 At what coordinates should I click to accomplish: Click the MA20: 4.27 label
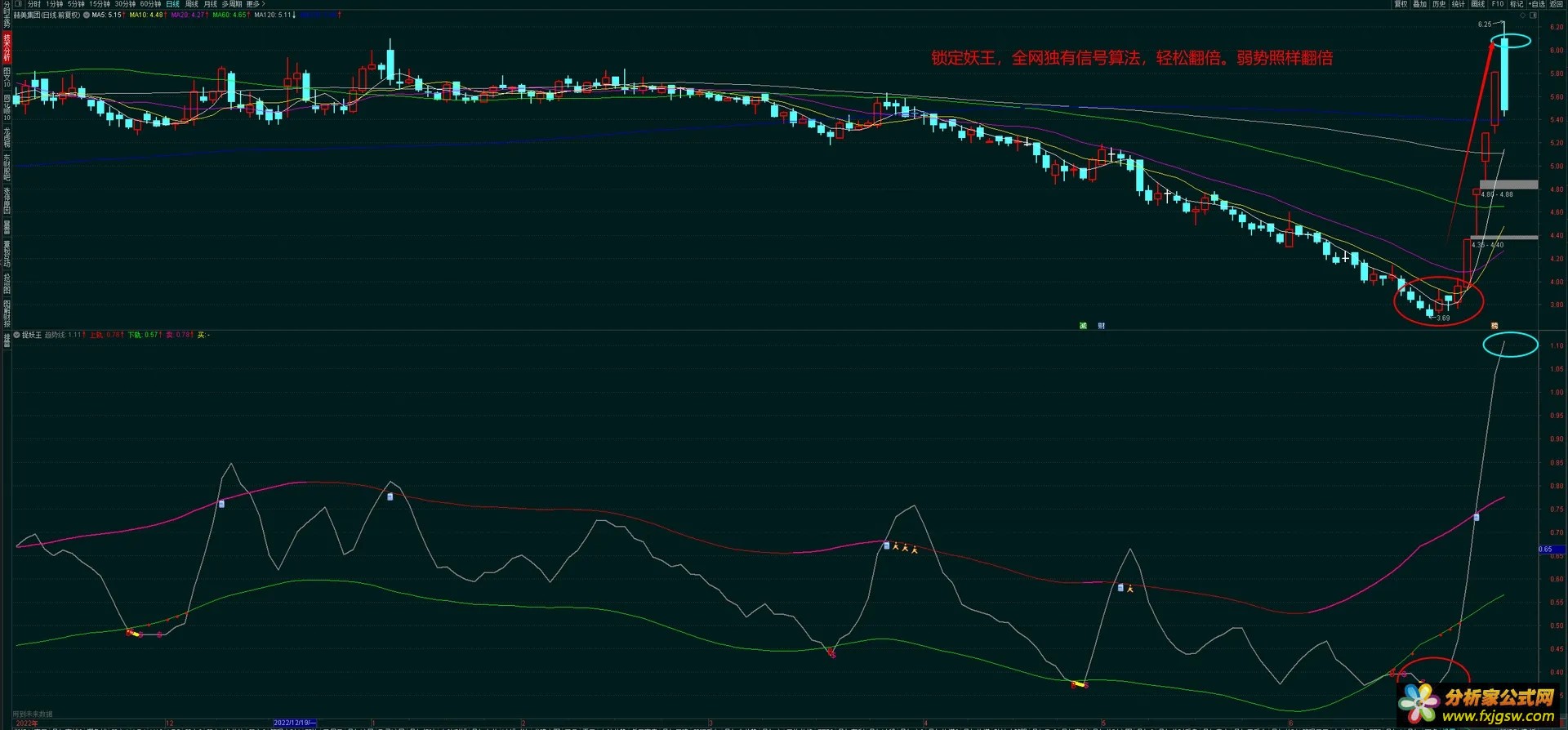tap(188, 15)
